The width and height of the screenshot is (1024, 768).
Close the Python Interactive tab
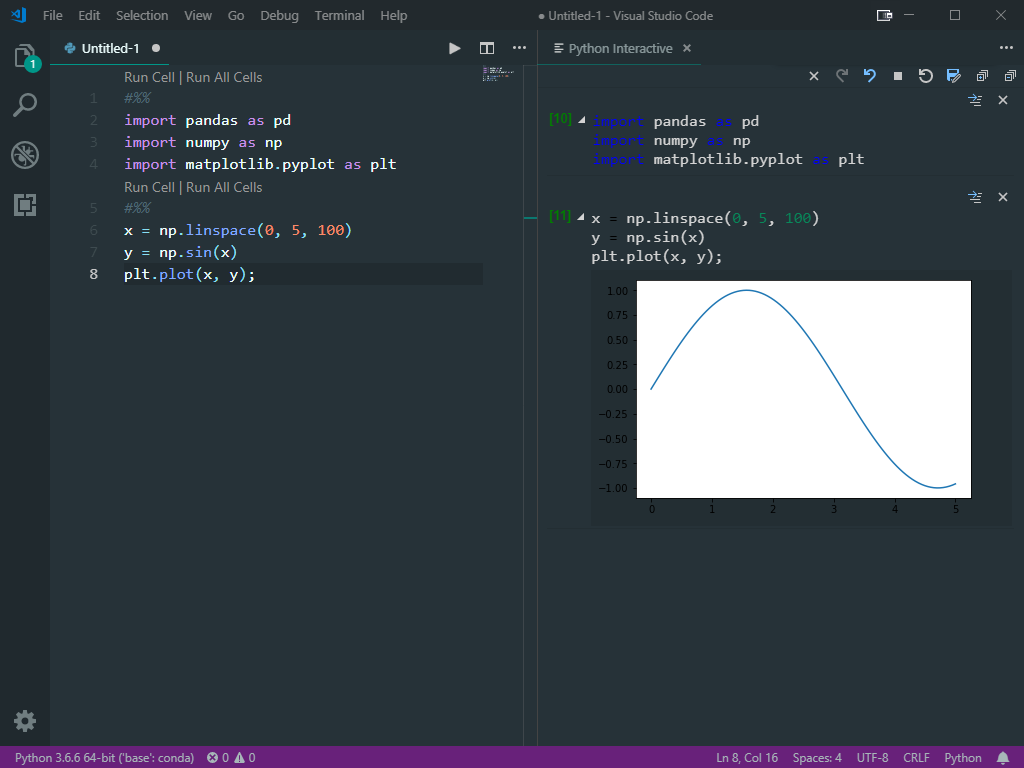point(687,48)
